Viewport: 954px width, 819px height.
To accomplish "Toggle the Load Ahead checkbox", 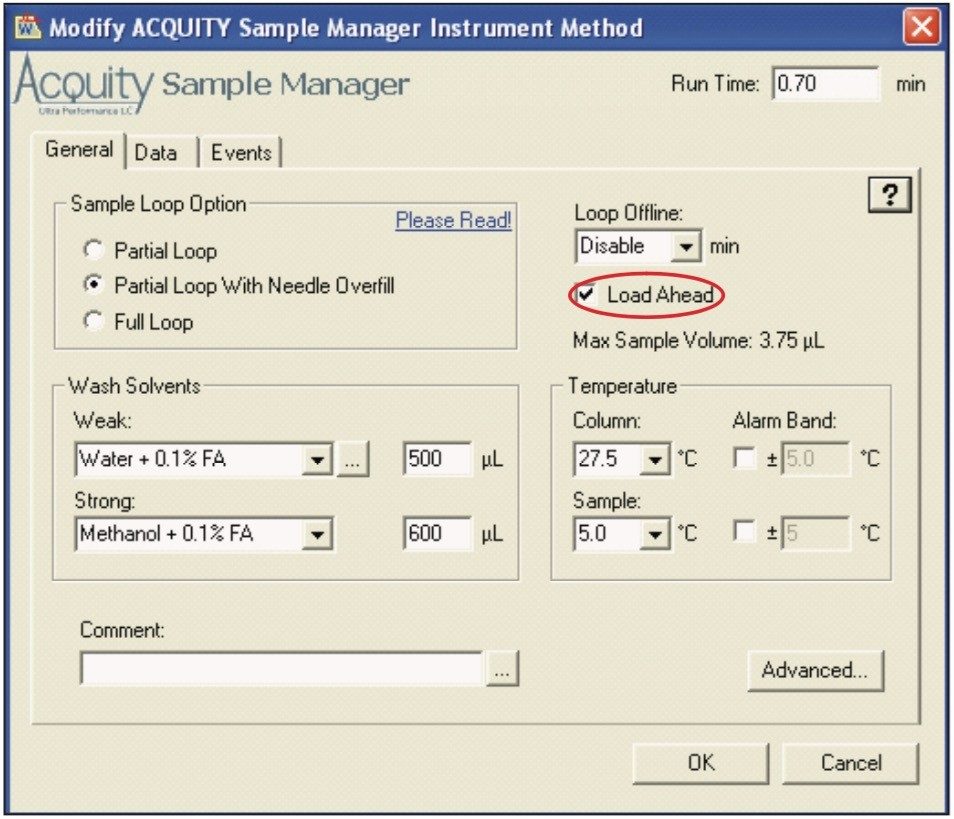I will (586, 294).
